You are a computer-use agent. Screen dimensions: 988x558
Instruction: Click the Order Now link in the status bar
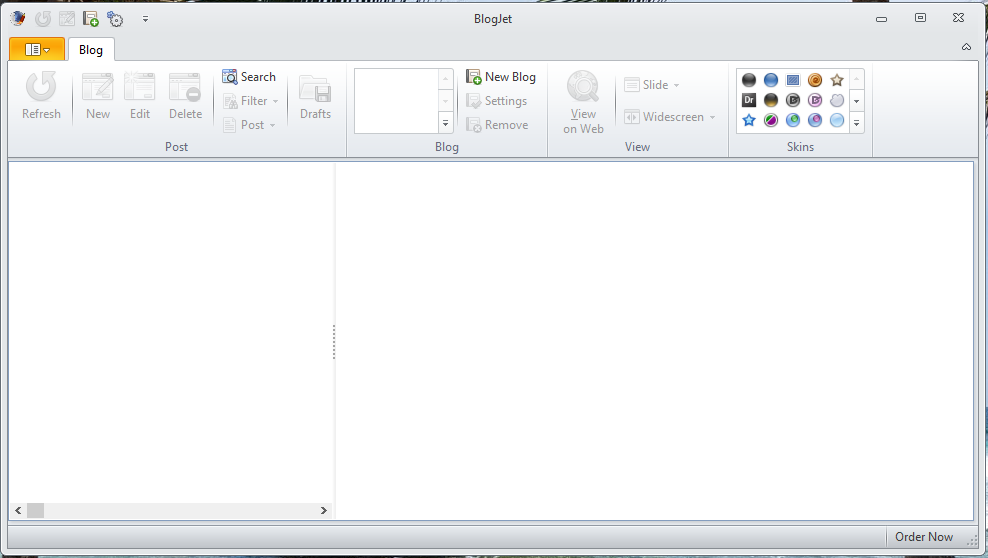924,537
